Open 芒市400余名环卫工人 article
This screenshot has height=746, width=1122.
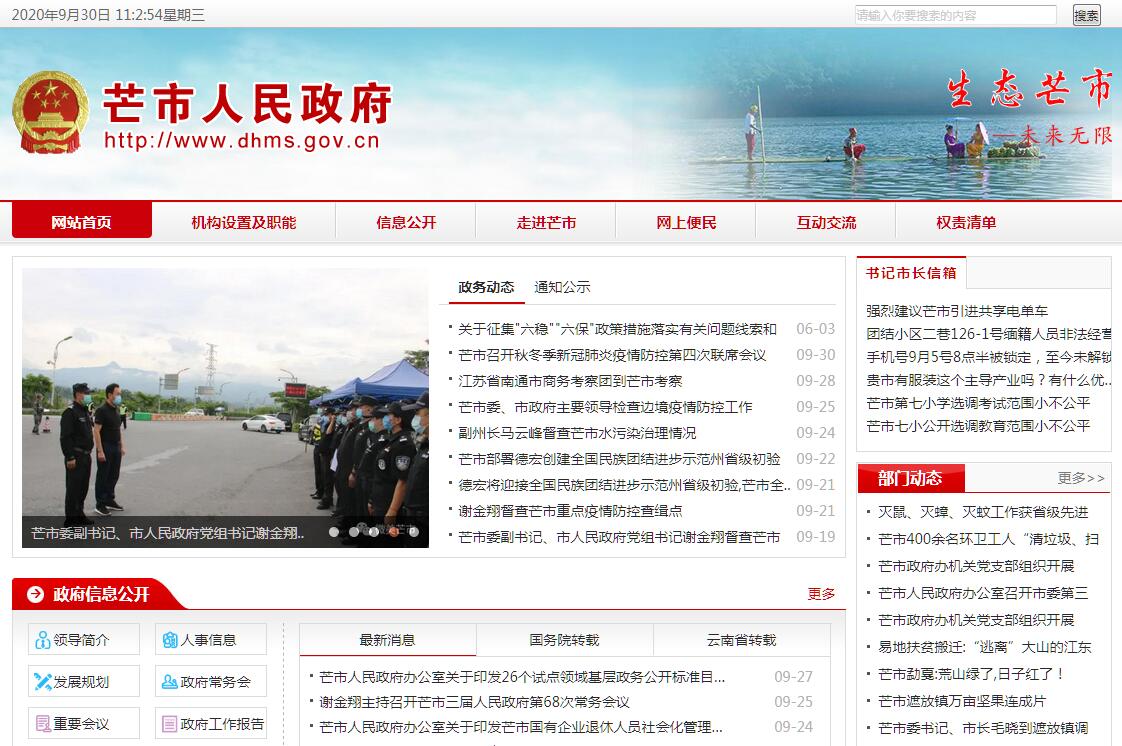point(988,539)
